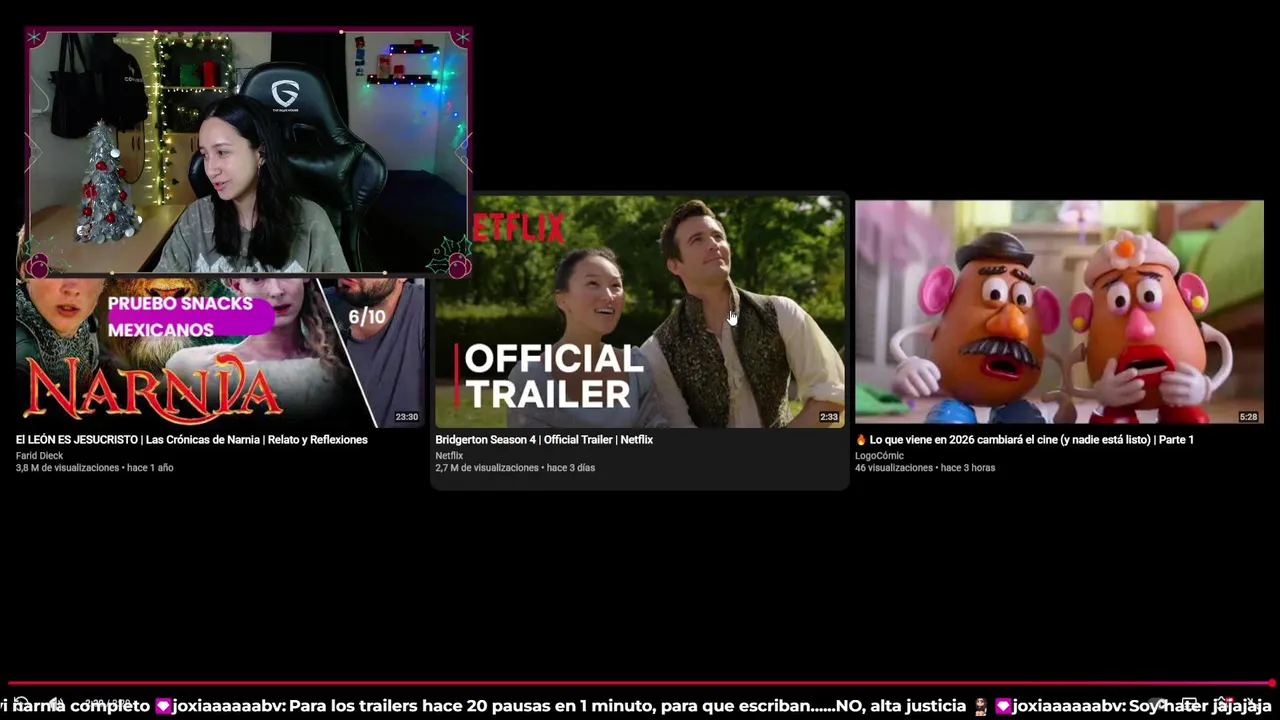Viewport: 1280px width, 720px height.
Task: Click '46 visualizaciones • hace 3 horas'
Action: [x=925, y=468]
